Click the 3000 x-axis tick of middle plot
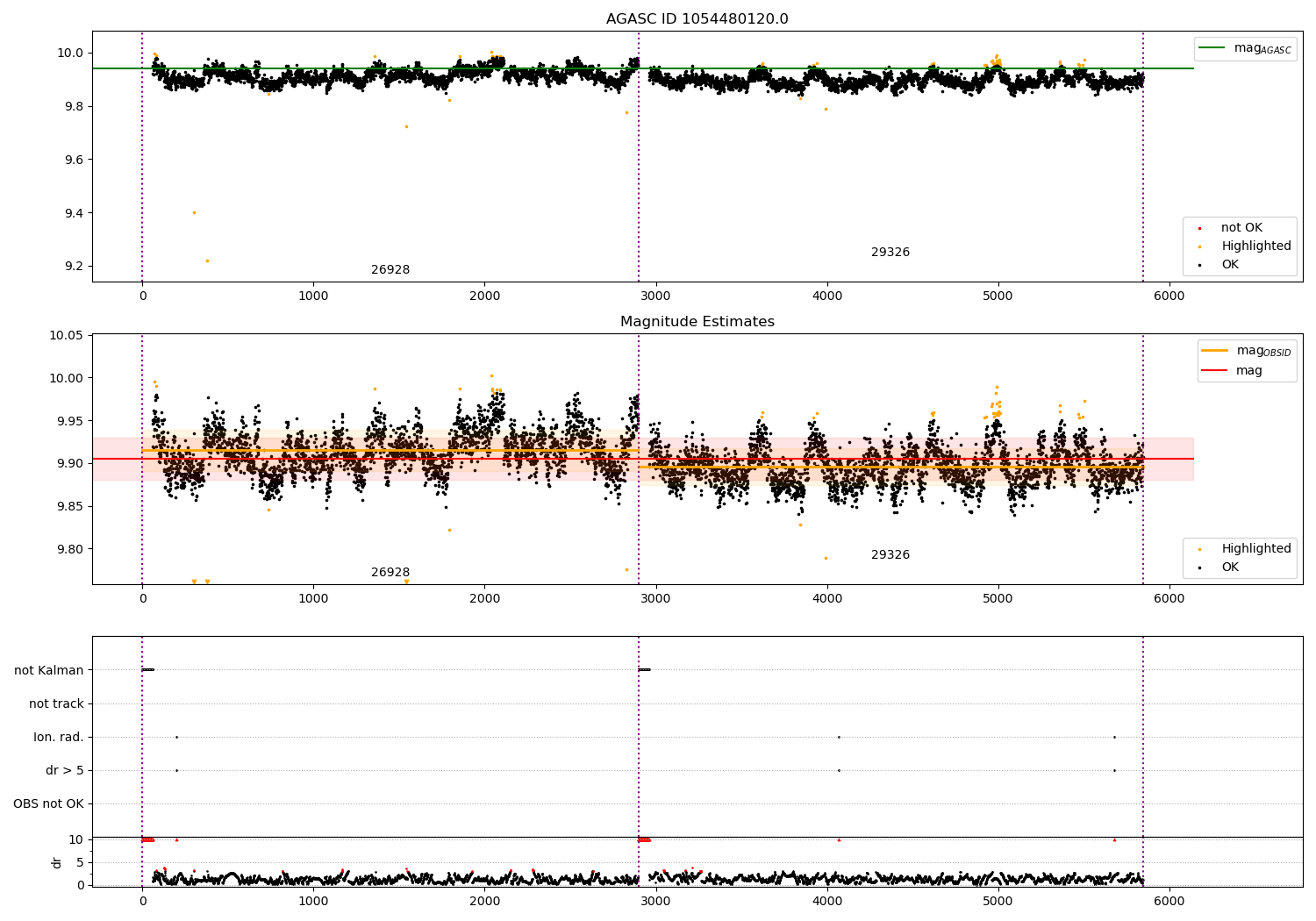This screenshot has width=1316, height=921. tap(655, 599)
